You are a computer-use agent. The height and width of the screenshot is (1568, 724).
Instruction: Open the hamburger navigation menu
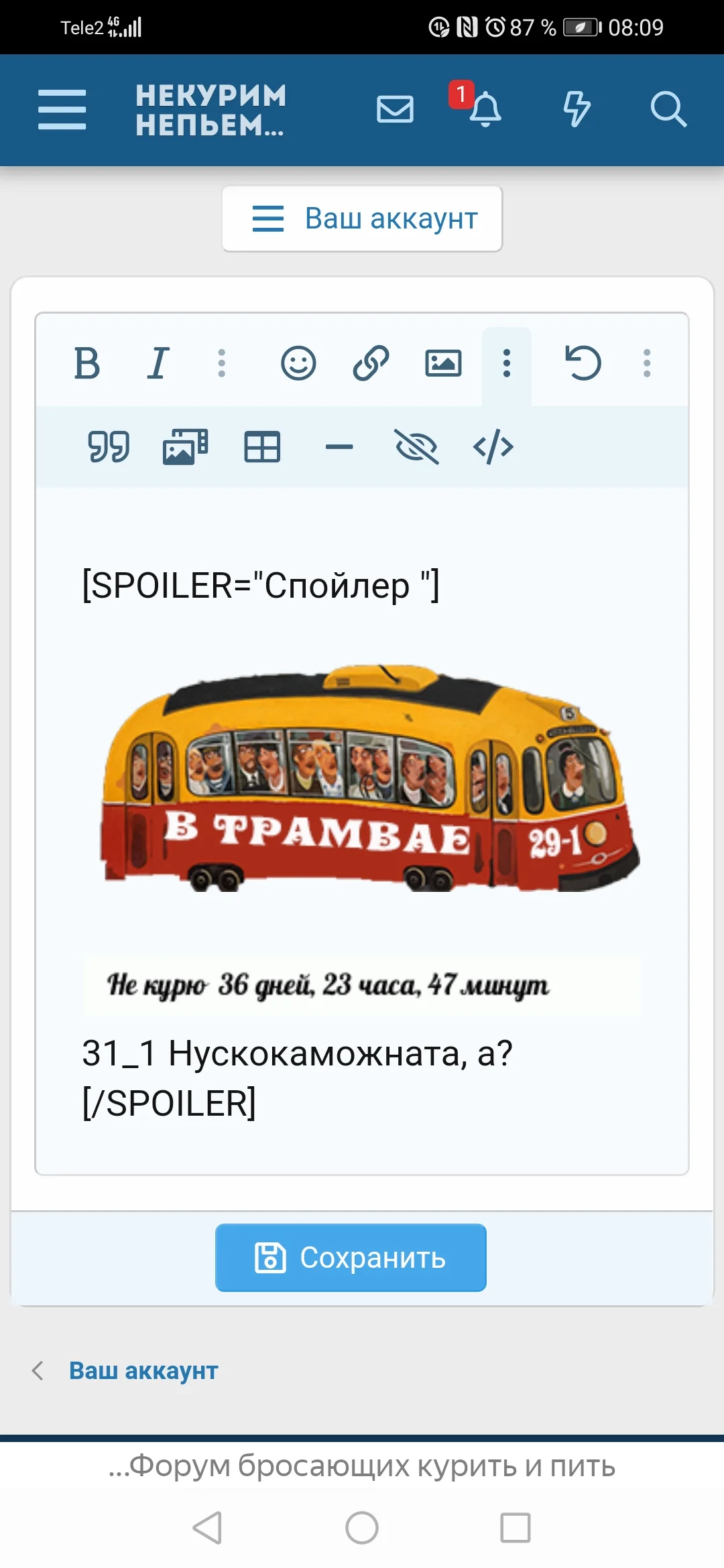coord(62,110)
